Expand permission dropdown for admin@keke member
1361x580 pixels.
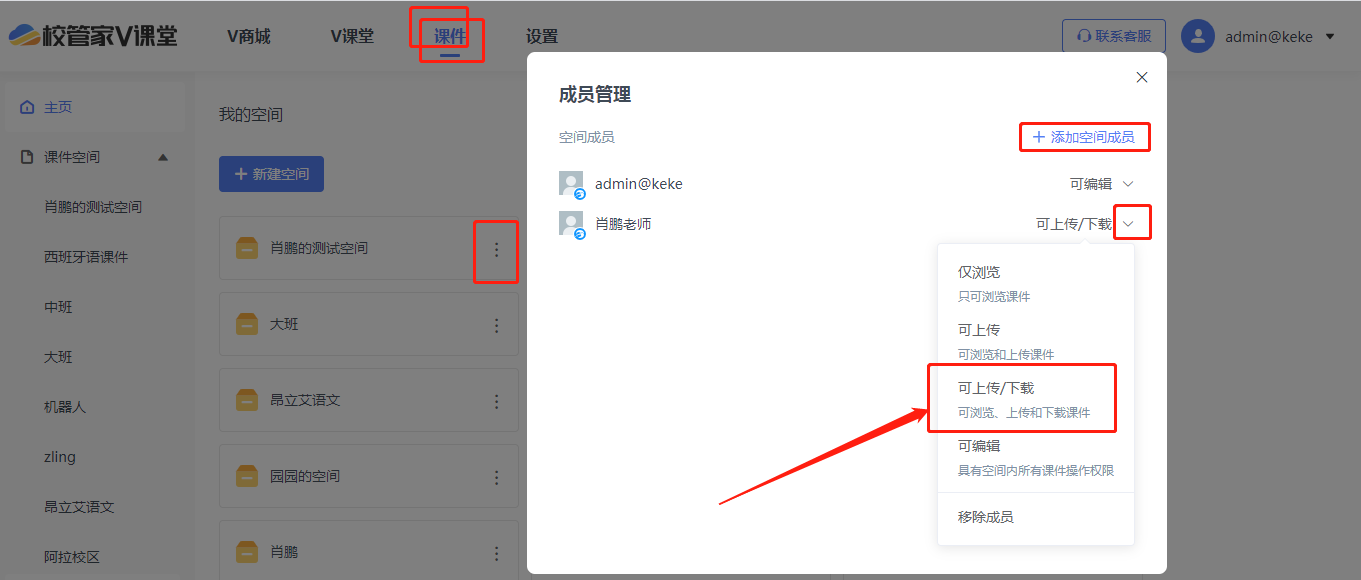(x=1128, y=184)
